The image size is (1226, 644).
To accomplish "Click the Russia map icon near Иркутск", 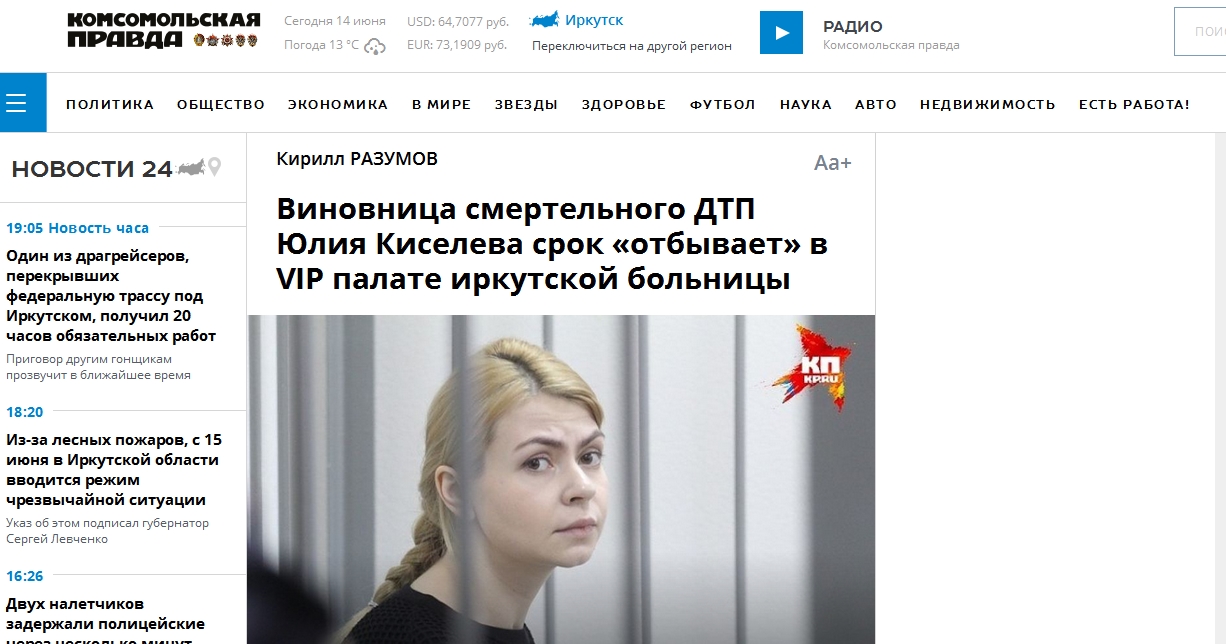I will point(544,19).
